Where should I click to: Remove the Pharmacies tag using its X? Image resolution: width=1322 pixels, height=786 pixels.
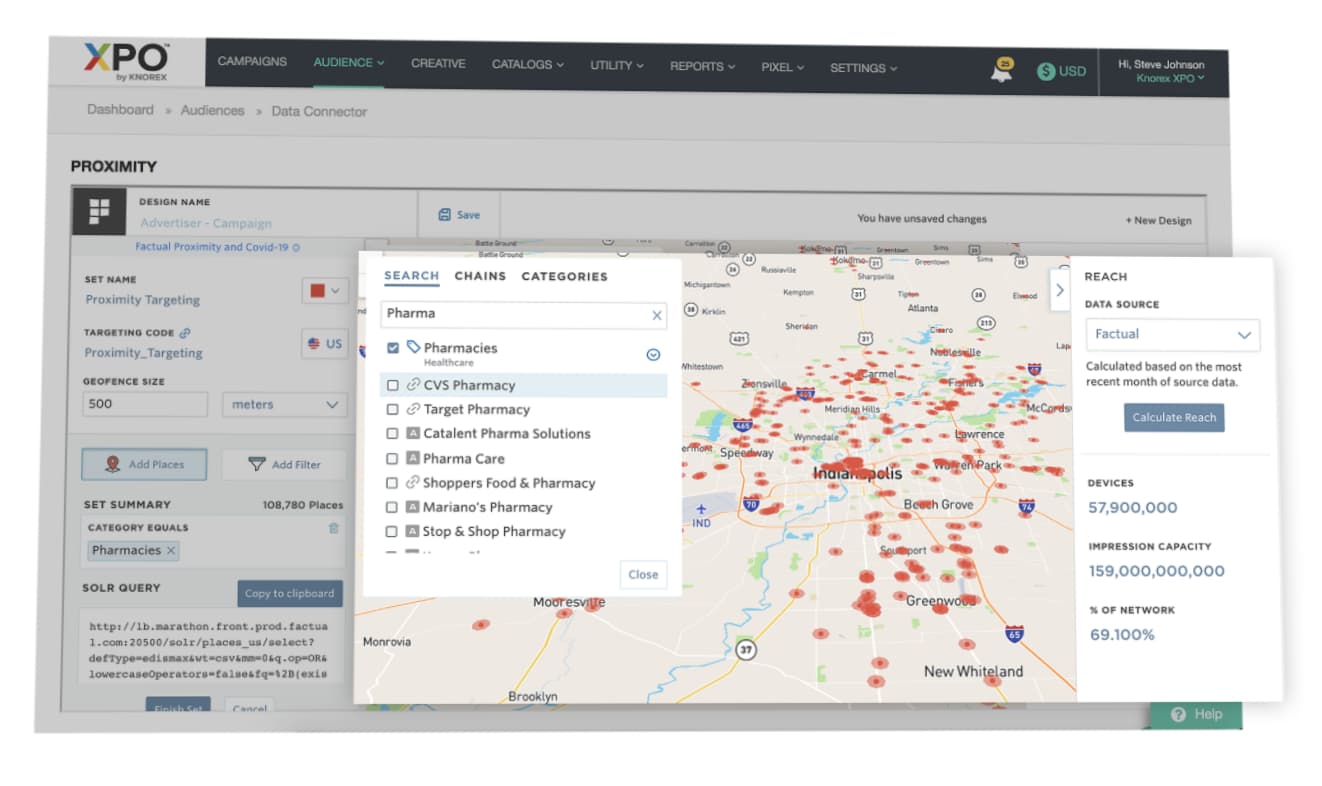(x=171, y=551)
